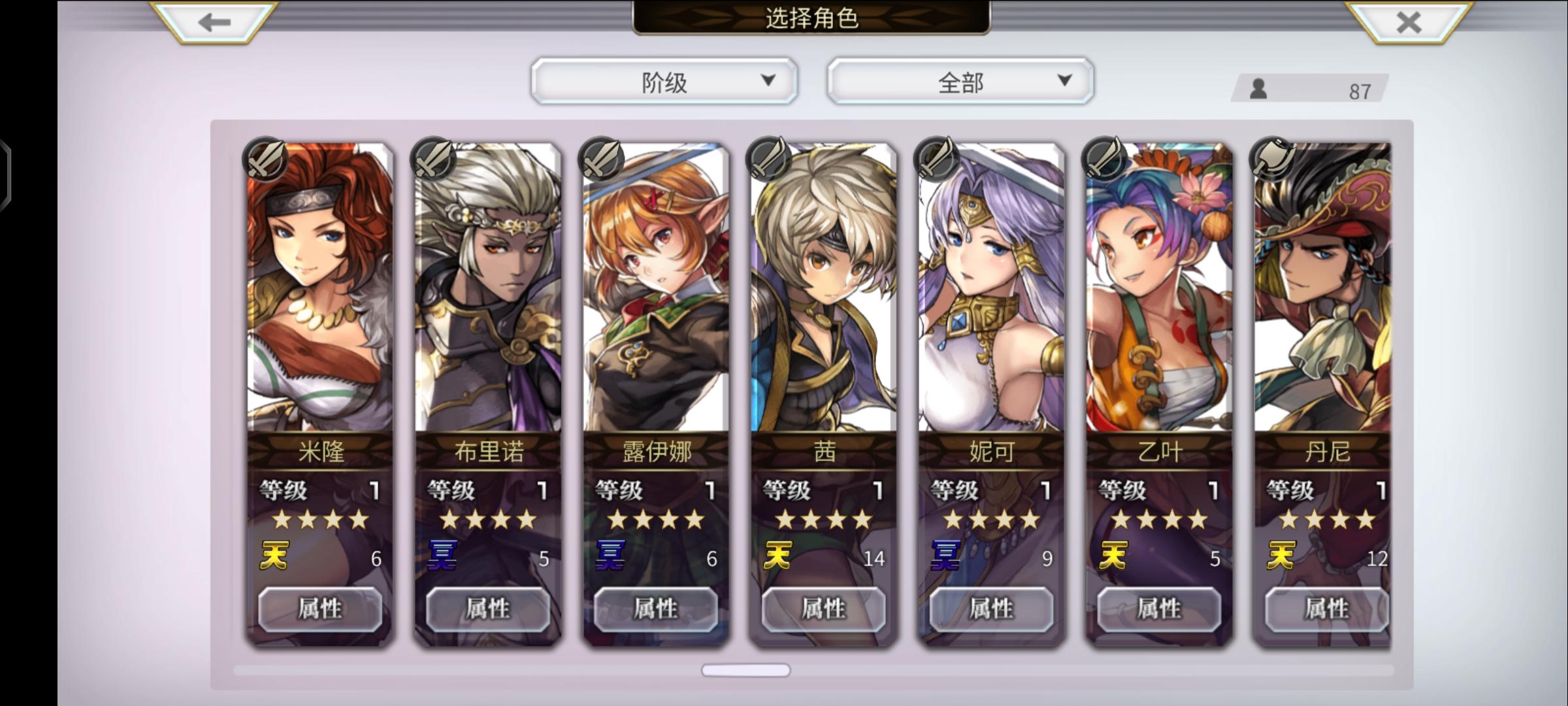Screen dimensions: 1568x706
Task: Open the 全部 filter dropdown
Action: (x=960, y=82)
